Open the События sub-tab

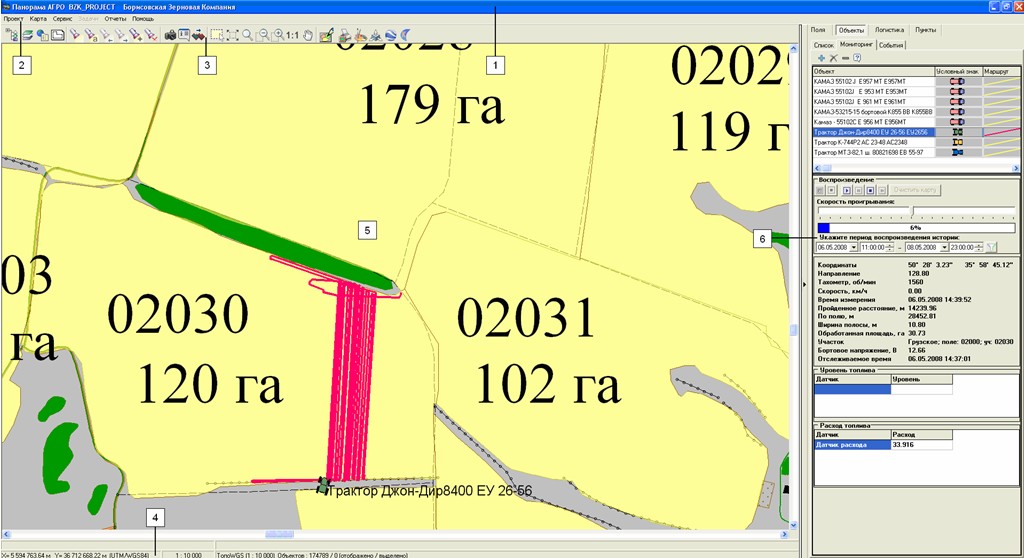892,45
